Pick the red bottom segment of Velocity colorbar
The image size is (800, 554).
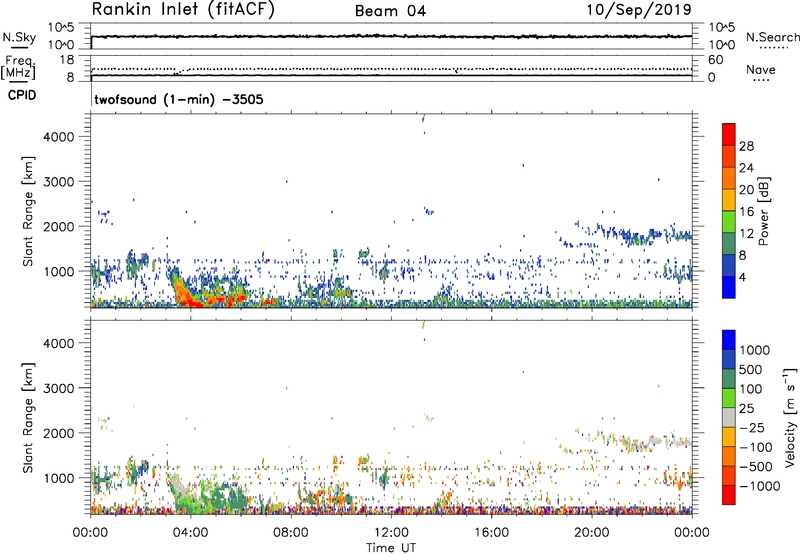729,495
